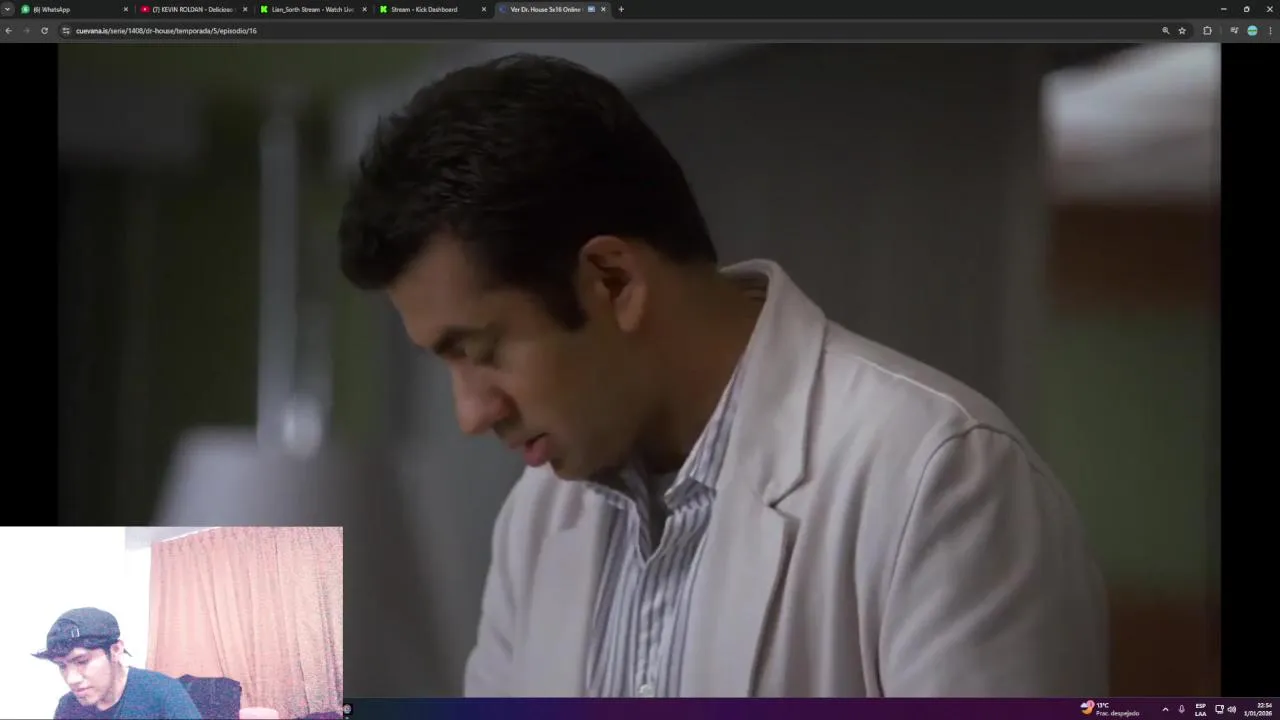Open the media control button in toolbar
This screenshot has height=720, width=1280.
[1235, 31]
